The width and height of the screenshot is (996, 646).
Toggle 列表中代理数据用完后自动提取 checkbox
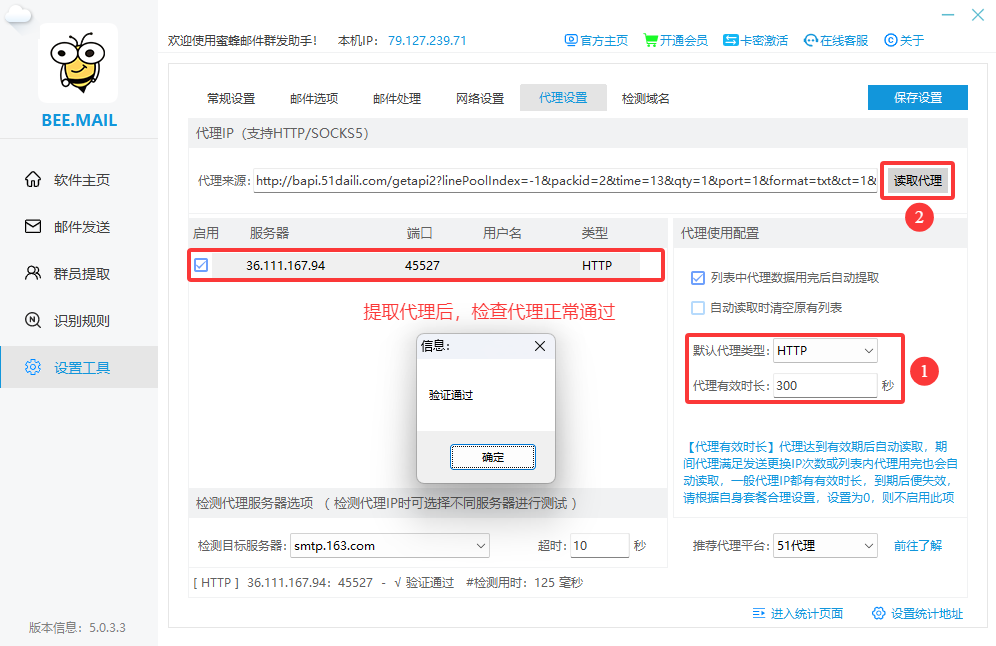697,278
